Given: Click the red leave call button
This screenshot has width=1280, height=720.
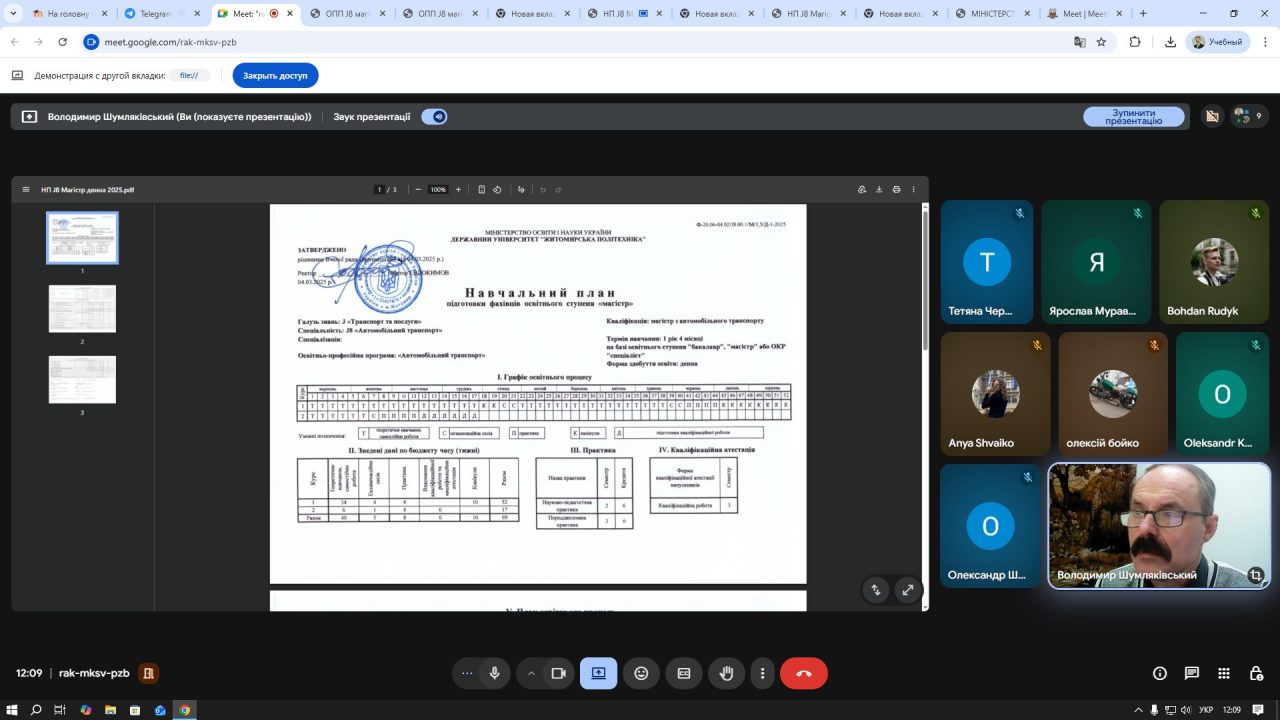Looking at the screenshot, I should point(803,673).
